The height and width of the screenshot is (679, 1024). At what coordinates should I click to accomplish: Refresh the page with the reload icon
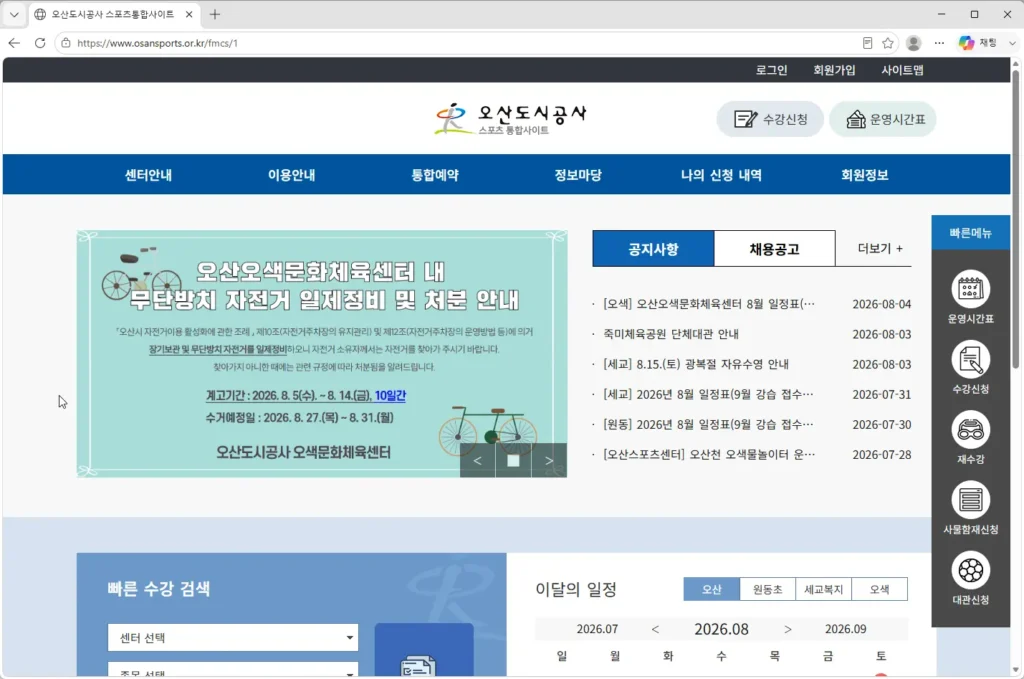40,43
